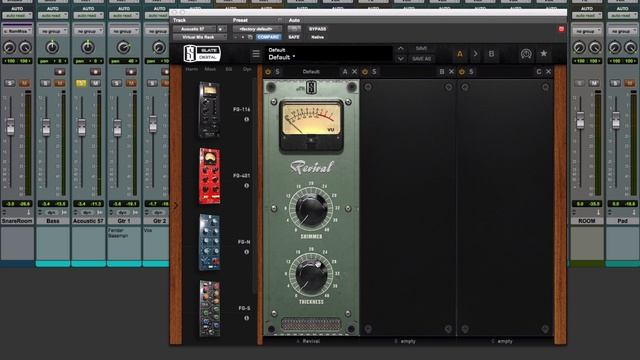
Task: Open the headphone support icon
Action: [526, 54]
